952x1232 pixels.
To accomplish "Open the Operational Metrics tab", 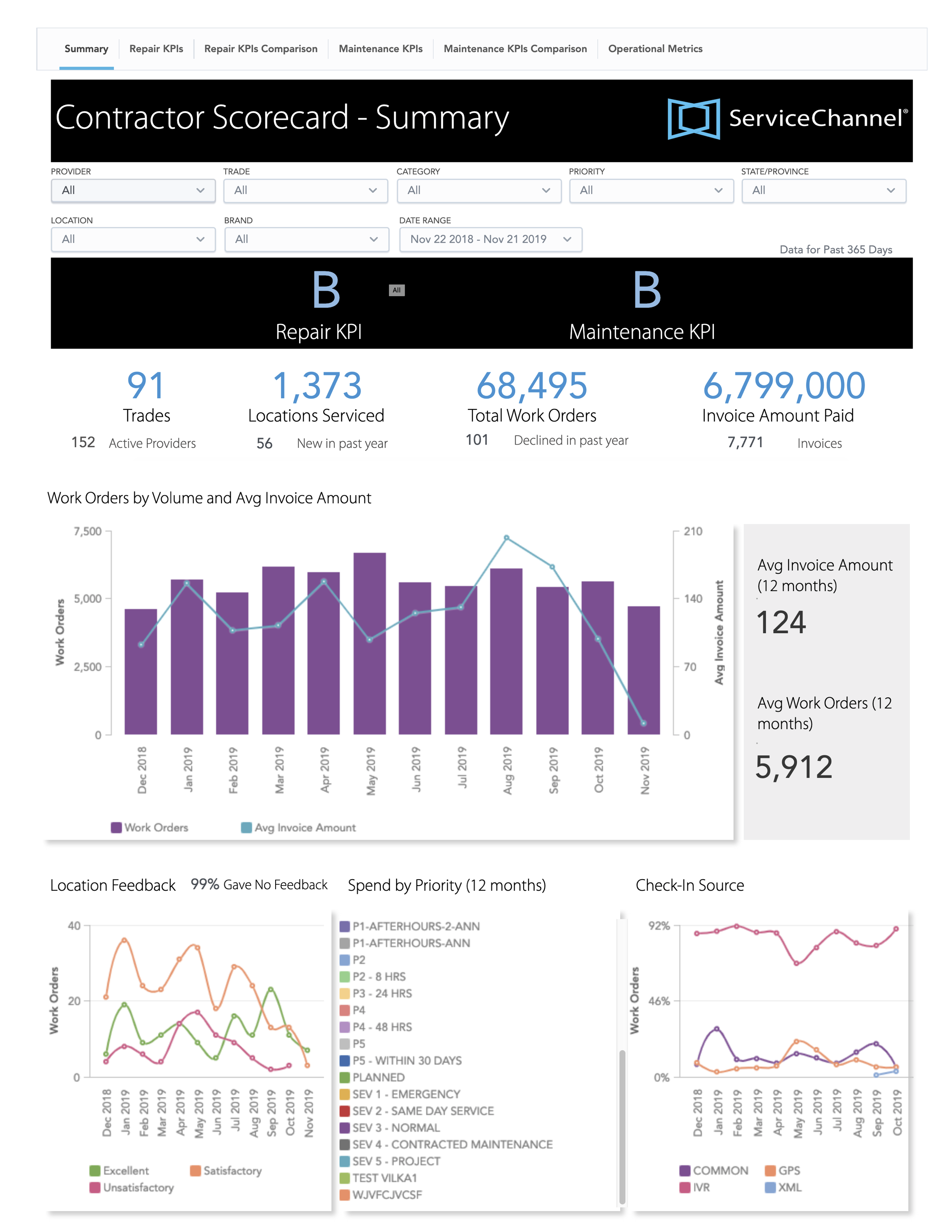I will [655, 49].
